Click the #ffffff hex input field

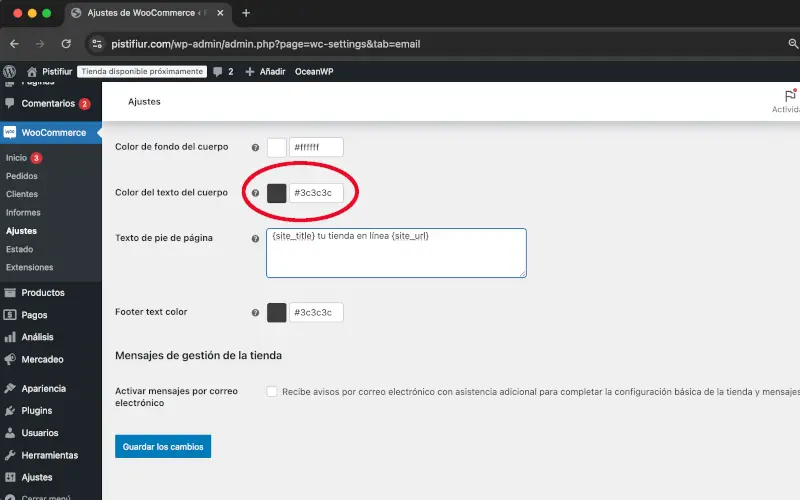coord(316,147)
